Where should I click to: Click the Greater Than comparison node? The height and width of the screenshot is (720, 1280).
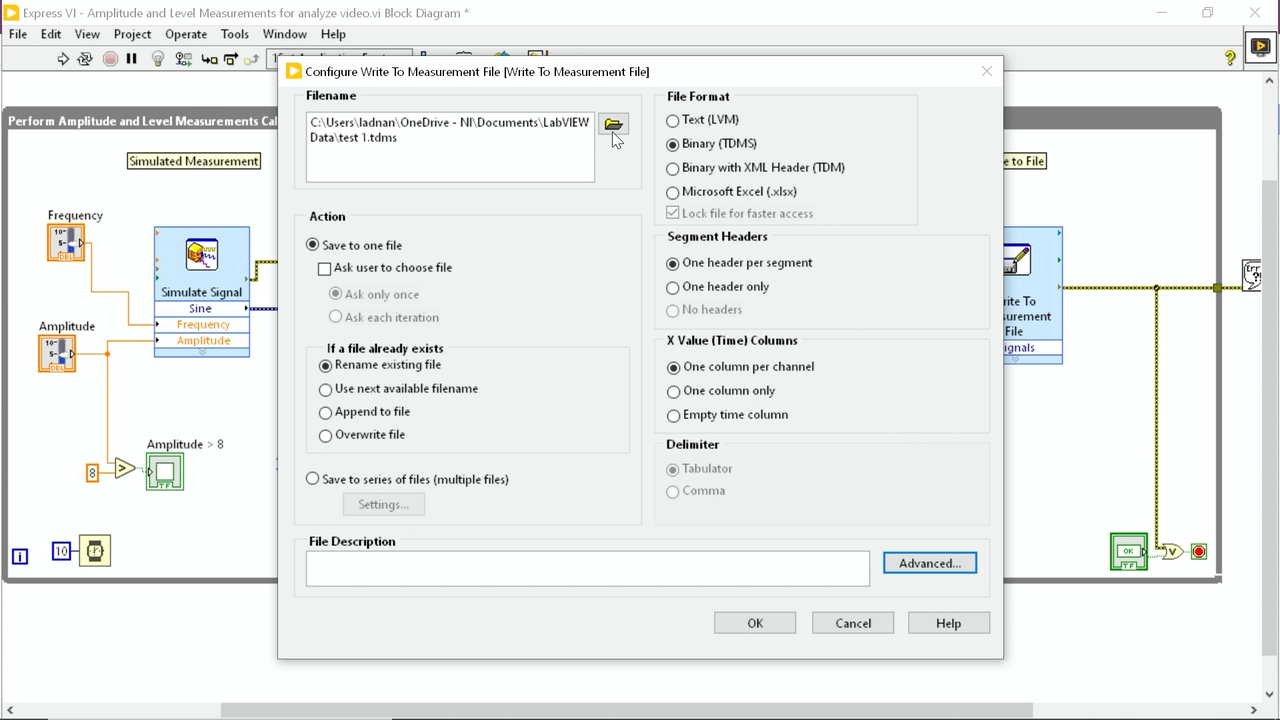pyautogui.click(x=124, y=468)
